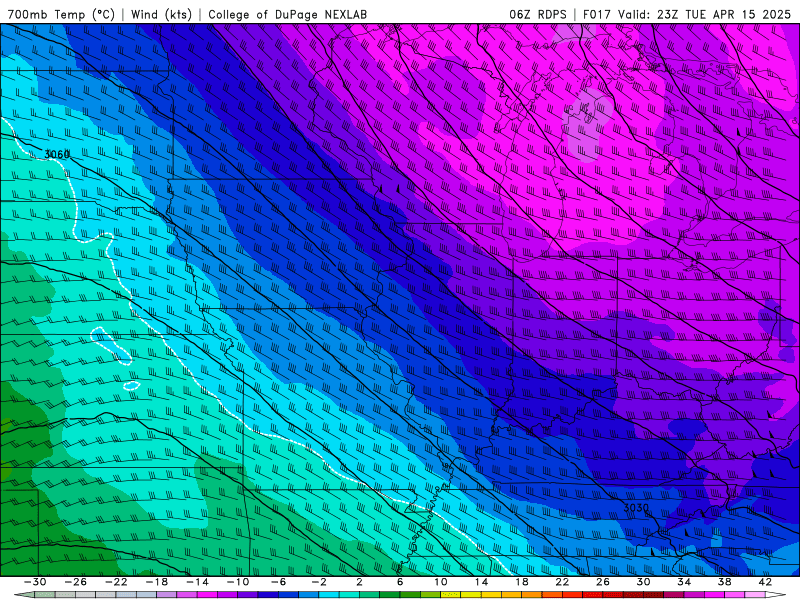Viewport: 800px width, 600px height.
Task: Click the "F017" forecast hour label
Action: coord(598,14)
